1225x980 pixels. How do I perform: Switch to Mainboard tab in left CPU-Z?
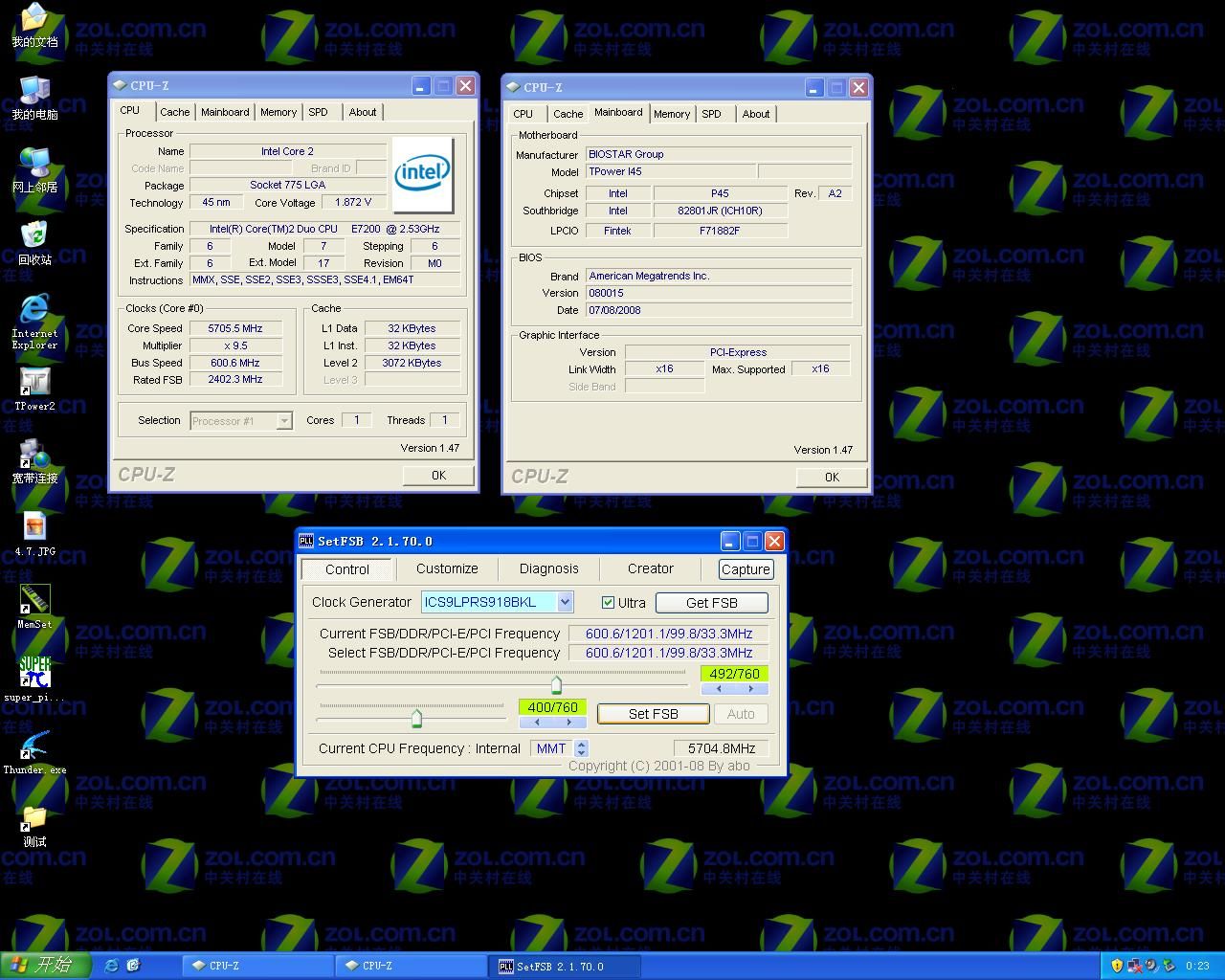(225, 112)
